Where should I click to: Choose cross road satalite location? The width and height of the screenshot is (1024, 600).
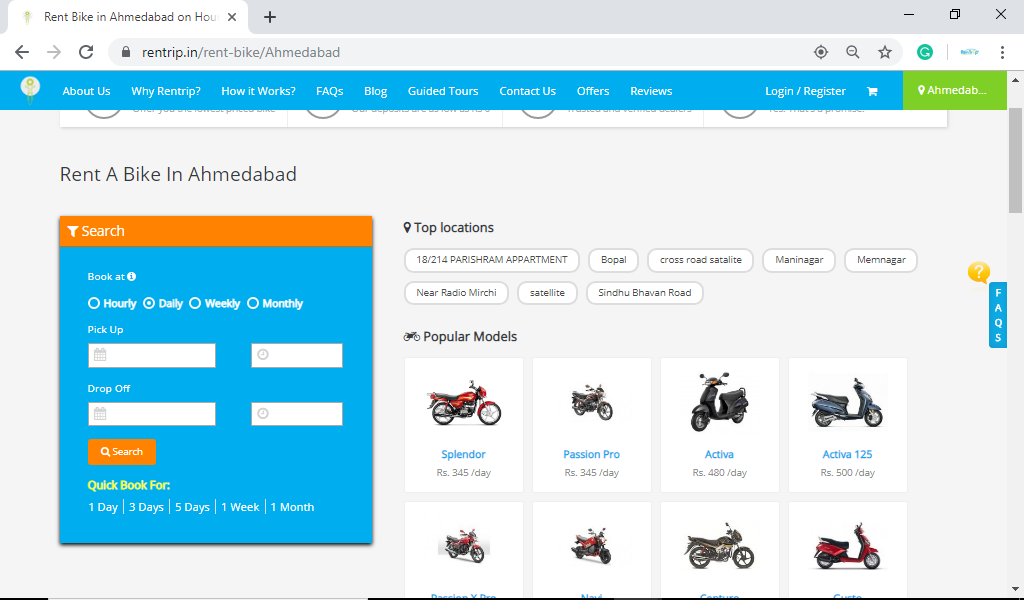(x=700, y=260)
